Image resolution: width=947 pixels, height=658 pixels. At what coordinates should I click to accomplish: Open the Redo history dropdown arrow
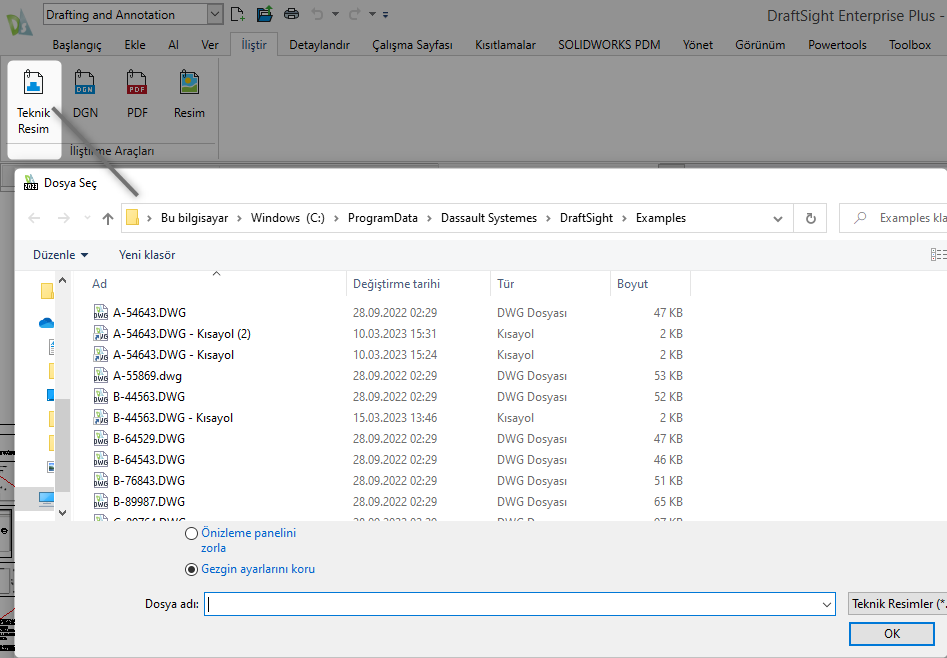click(373, 14)
